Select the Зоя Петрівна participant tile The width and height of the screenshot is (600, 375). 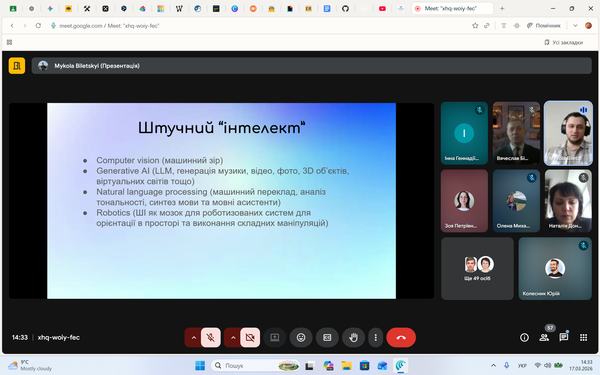464,201
